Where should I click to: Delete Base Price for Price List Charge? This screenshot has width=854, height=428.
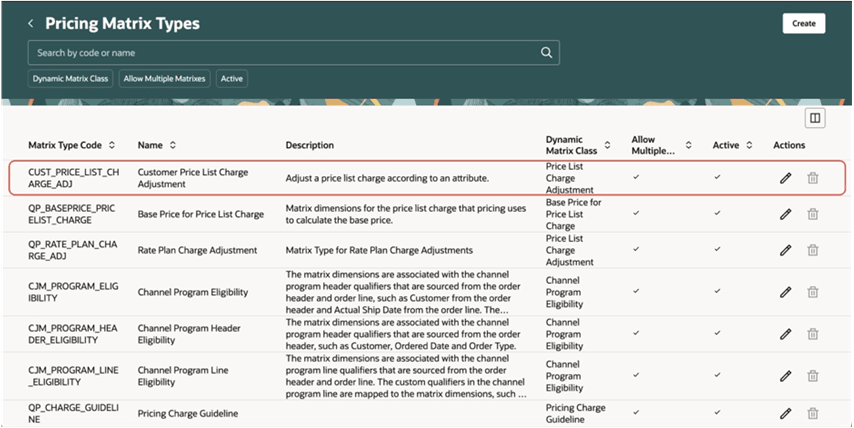(x=813, y=214)
